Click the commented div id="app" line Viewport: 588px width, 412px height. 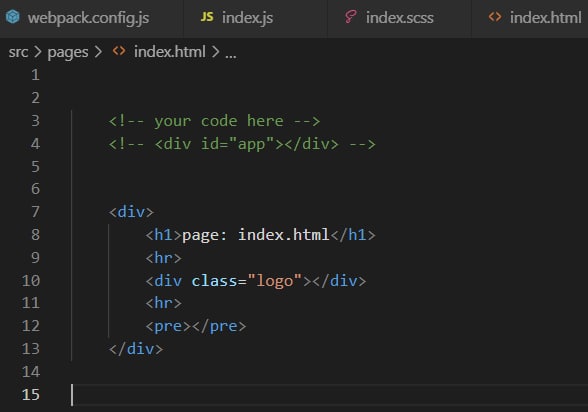click(242, 144)
